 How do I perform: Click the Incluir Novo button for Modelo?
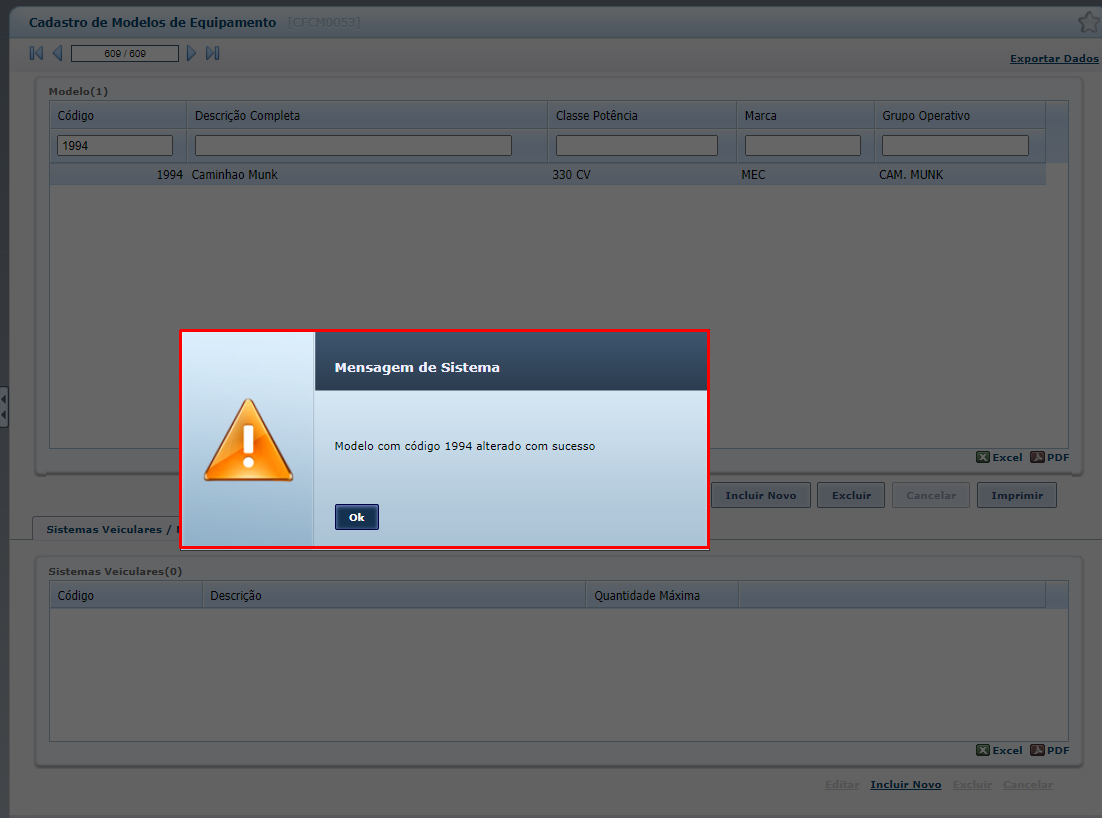pos(760,495)
